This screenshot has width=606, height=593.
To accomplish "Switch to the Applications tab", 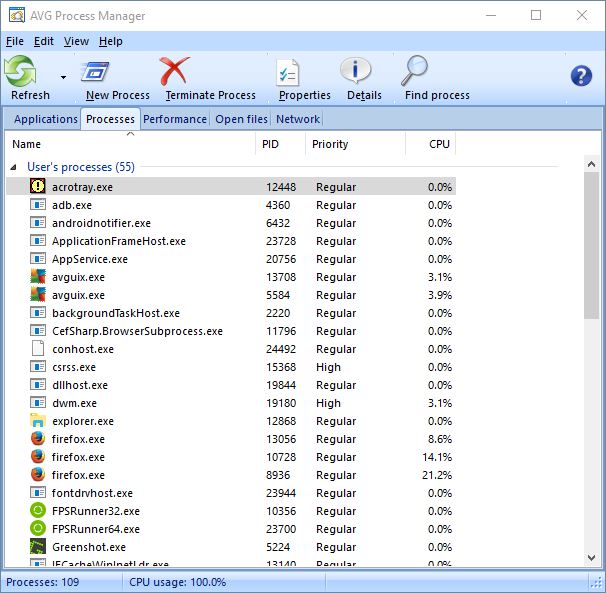I will click(46, 119).
